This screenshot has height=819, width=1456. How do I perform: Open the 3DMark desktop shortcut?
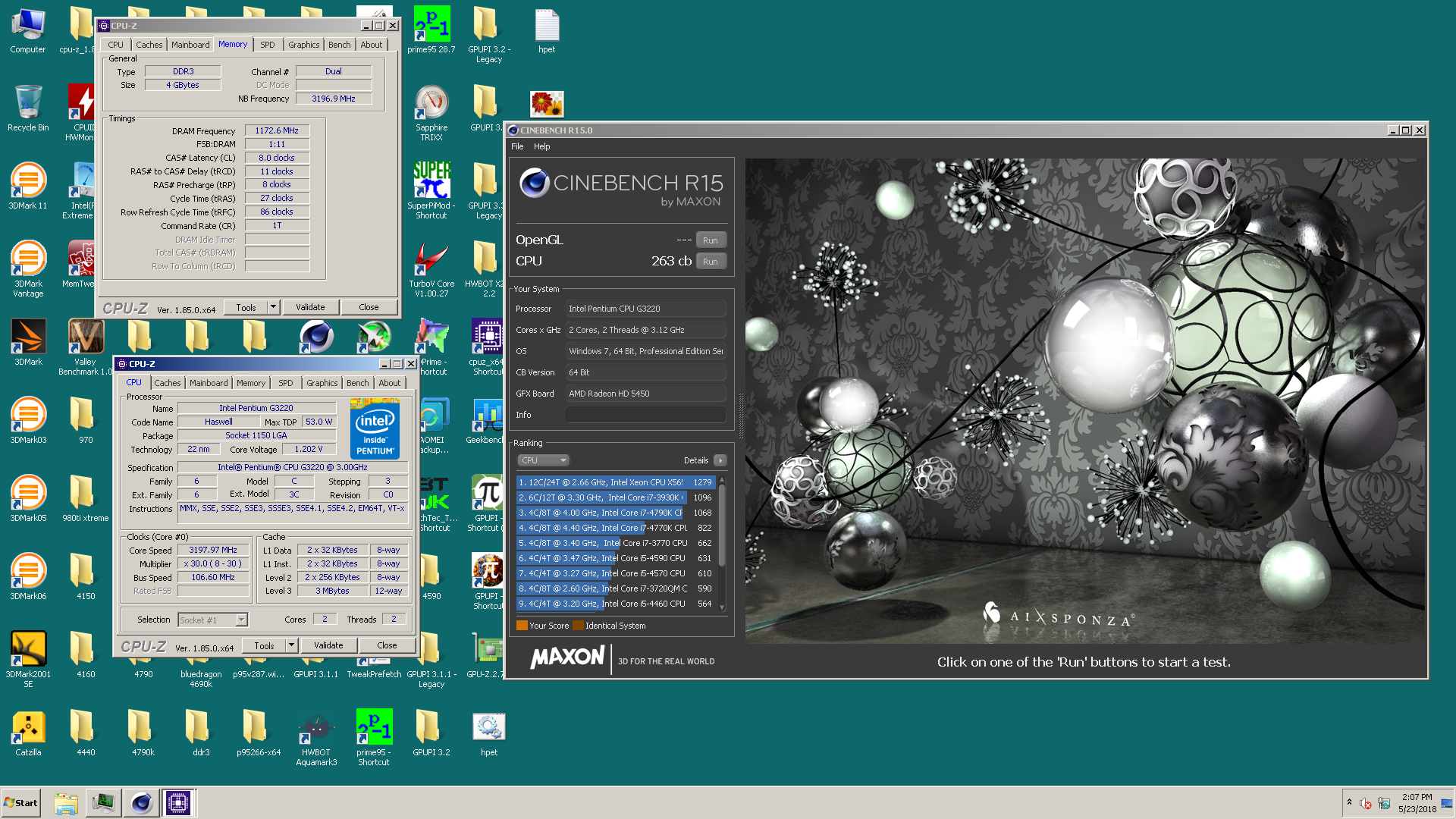(x=28, y=343)
